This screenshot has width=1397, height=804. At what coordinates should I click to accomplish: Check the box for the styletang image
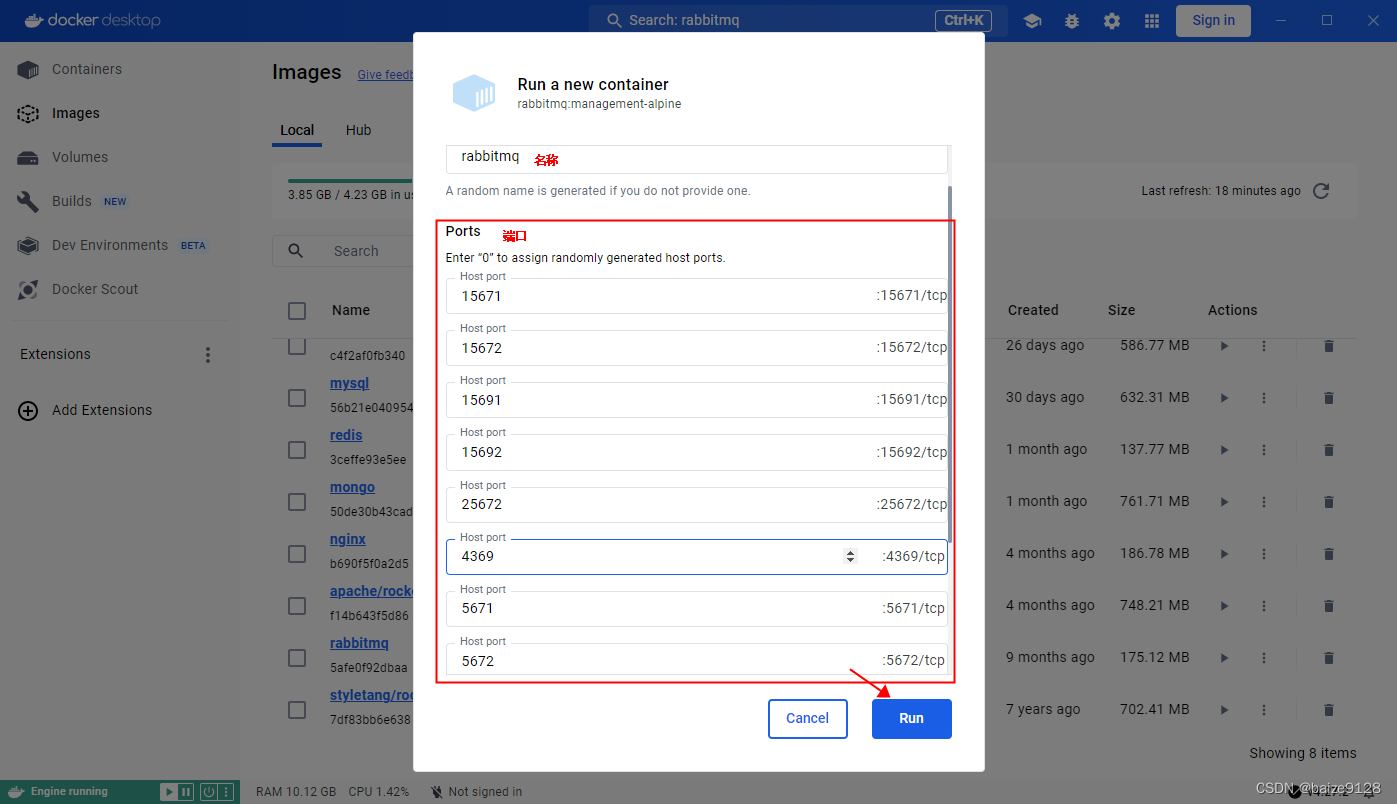[297, 710]
